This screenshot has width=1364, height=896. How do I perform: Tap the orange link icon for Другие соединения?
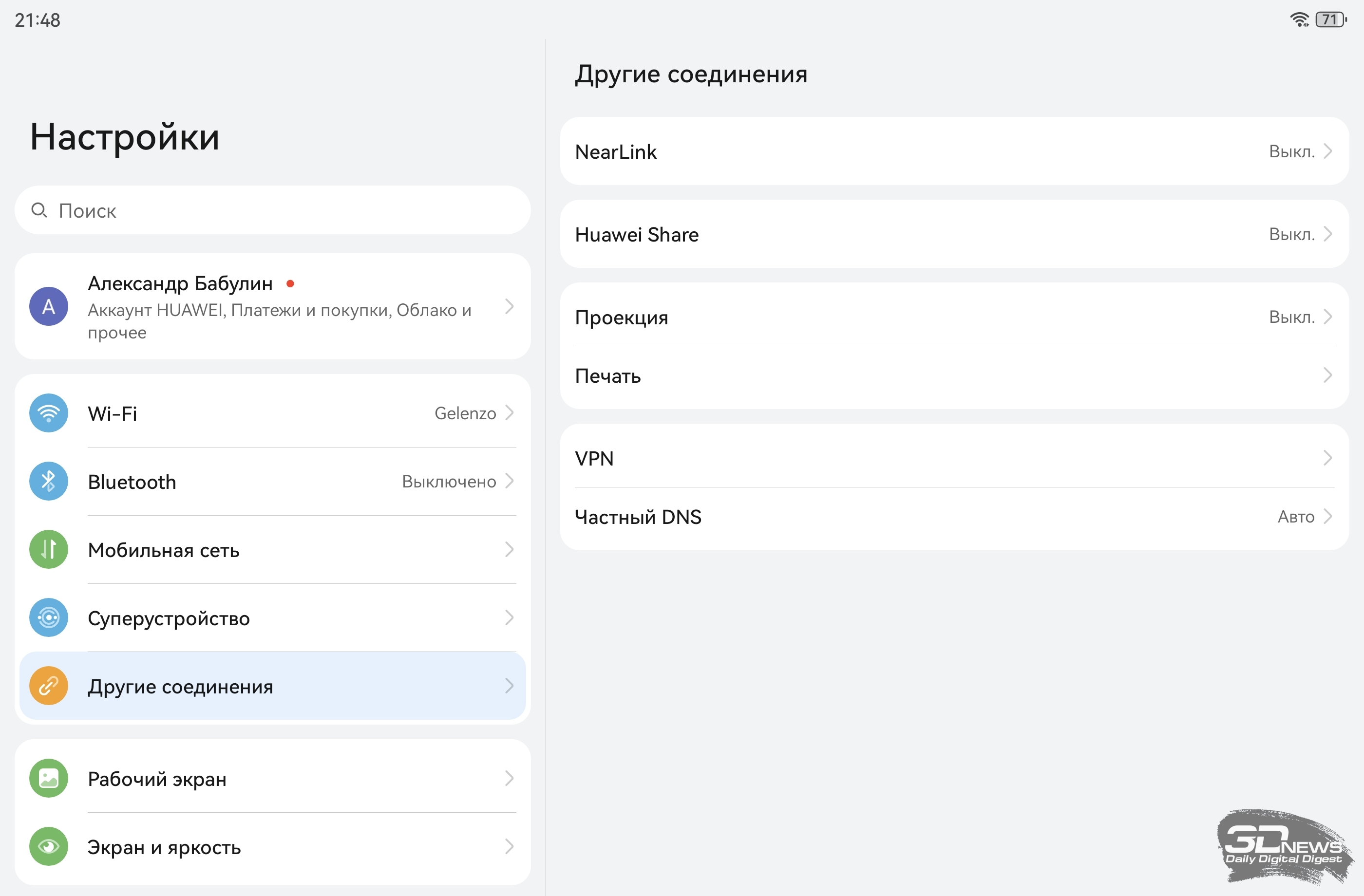[x=49, y=686]
